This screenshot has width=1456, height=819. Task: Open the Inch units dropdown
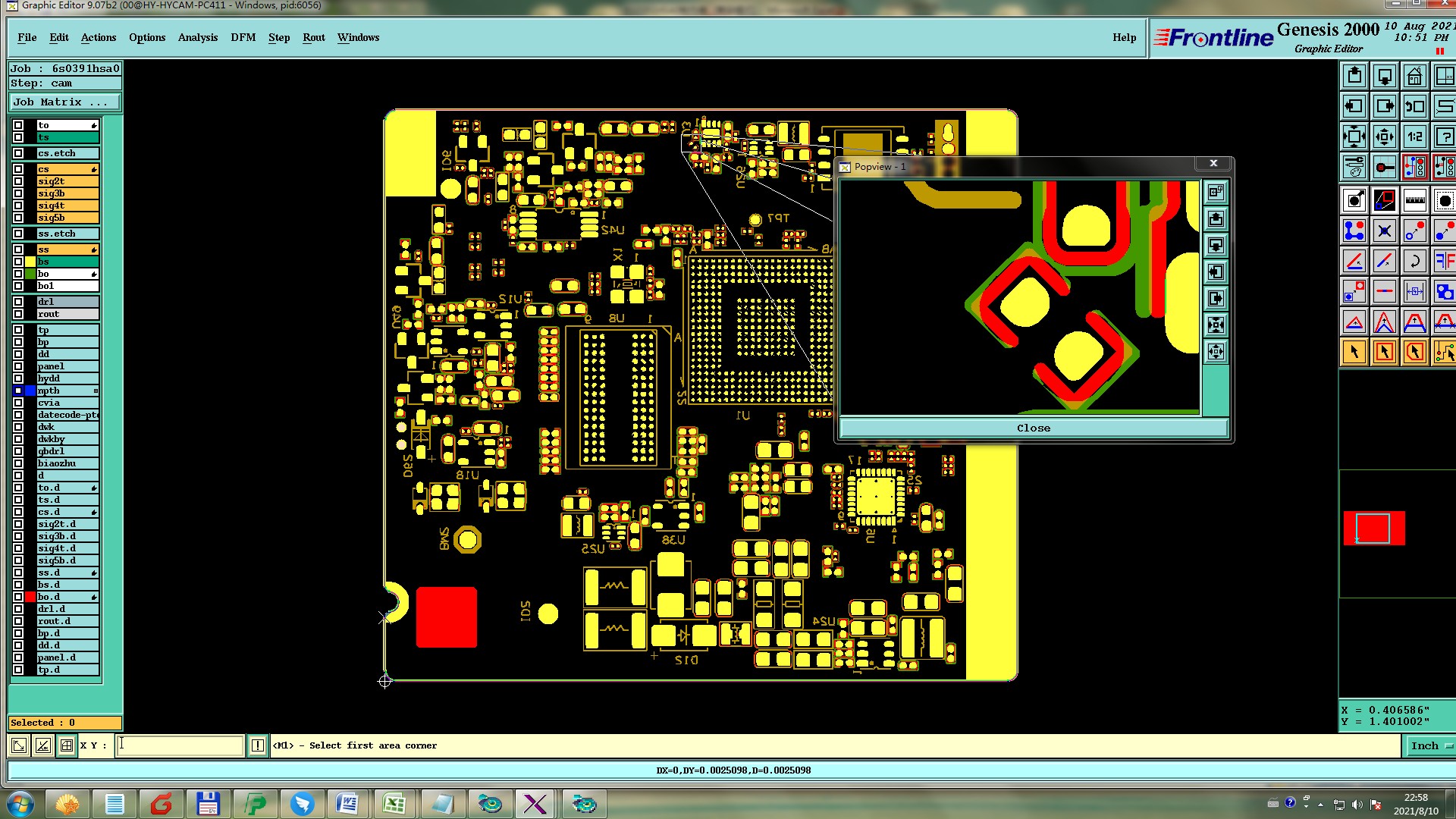[1430, 746]
